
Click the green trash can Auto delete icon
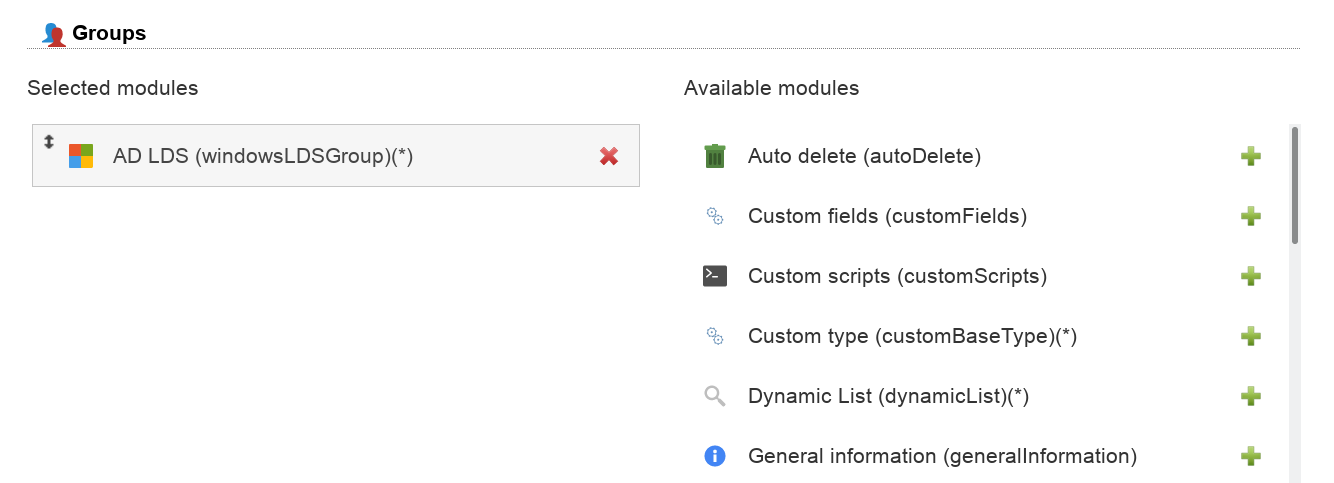[x=714, y=157]
